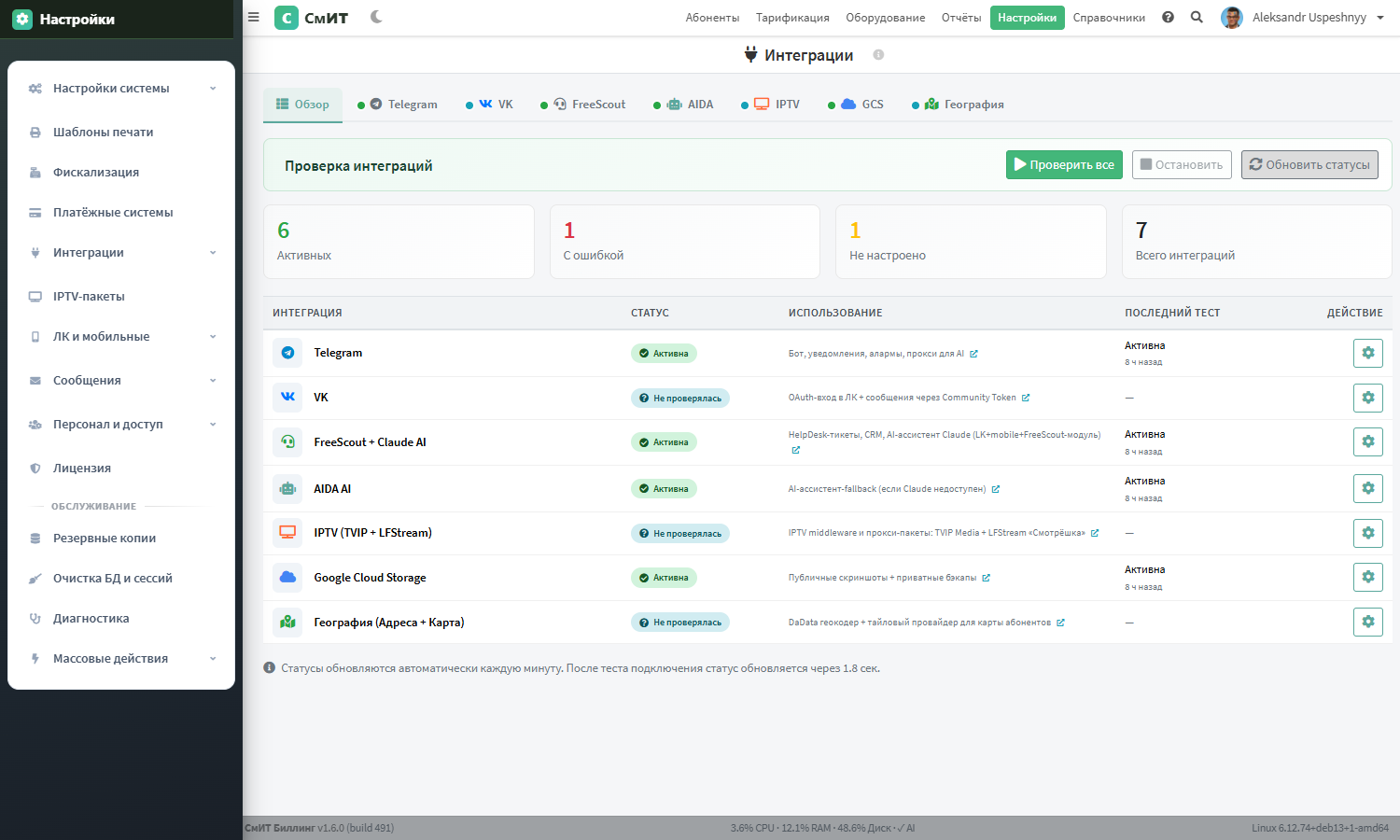Open Резервные копии in sidebar
This screenshot has width=1400, height=840.
121,539
